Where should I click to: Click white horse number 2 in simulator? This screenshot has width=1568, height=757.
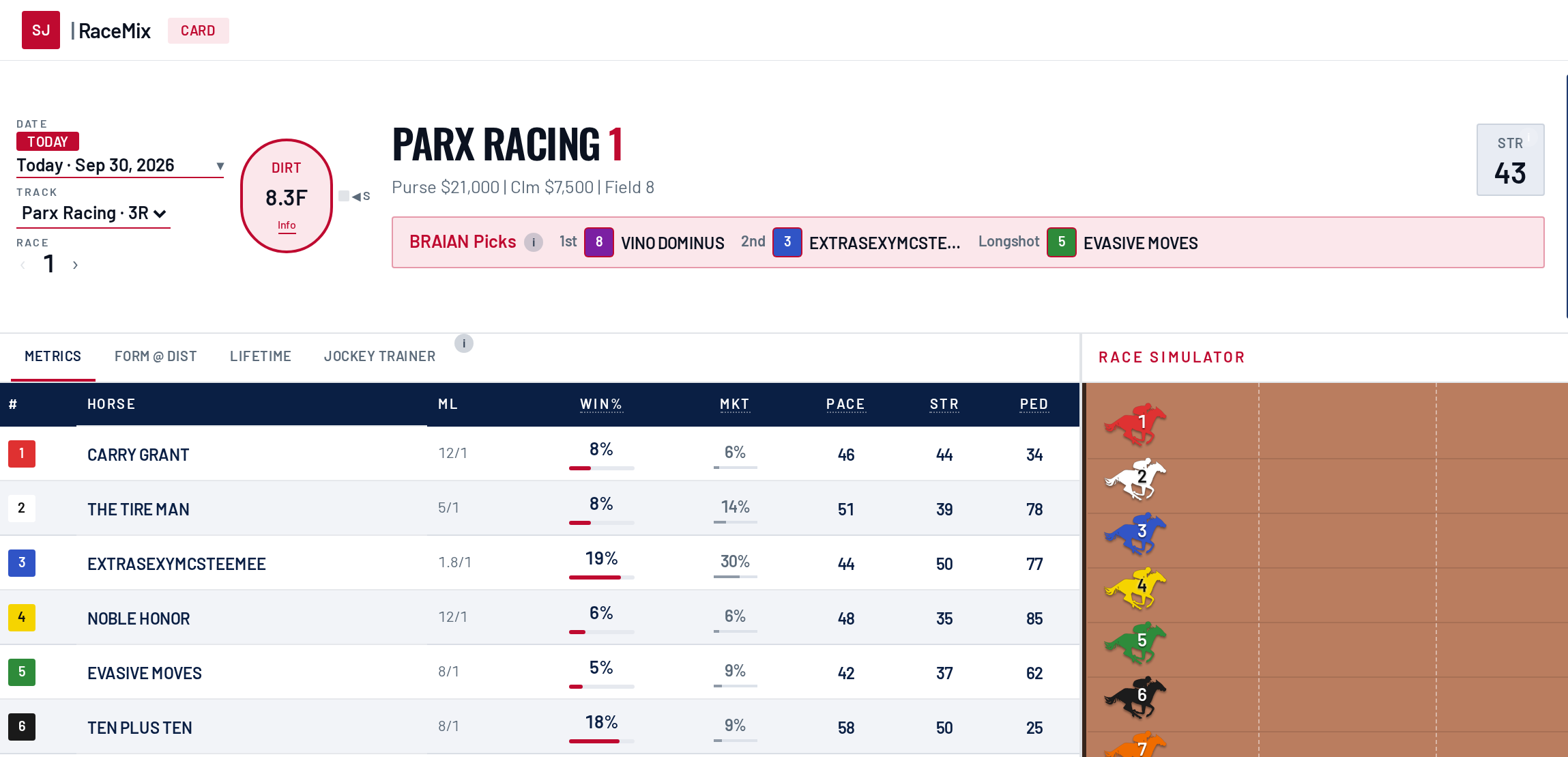[1135, 478]
